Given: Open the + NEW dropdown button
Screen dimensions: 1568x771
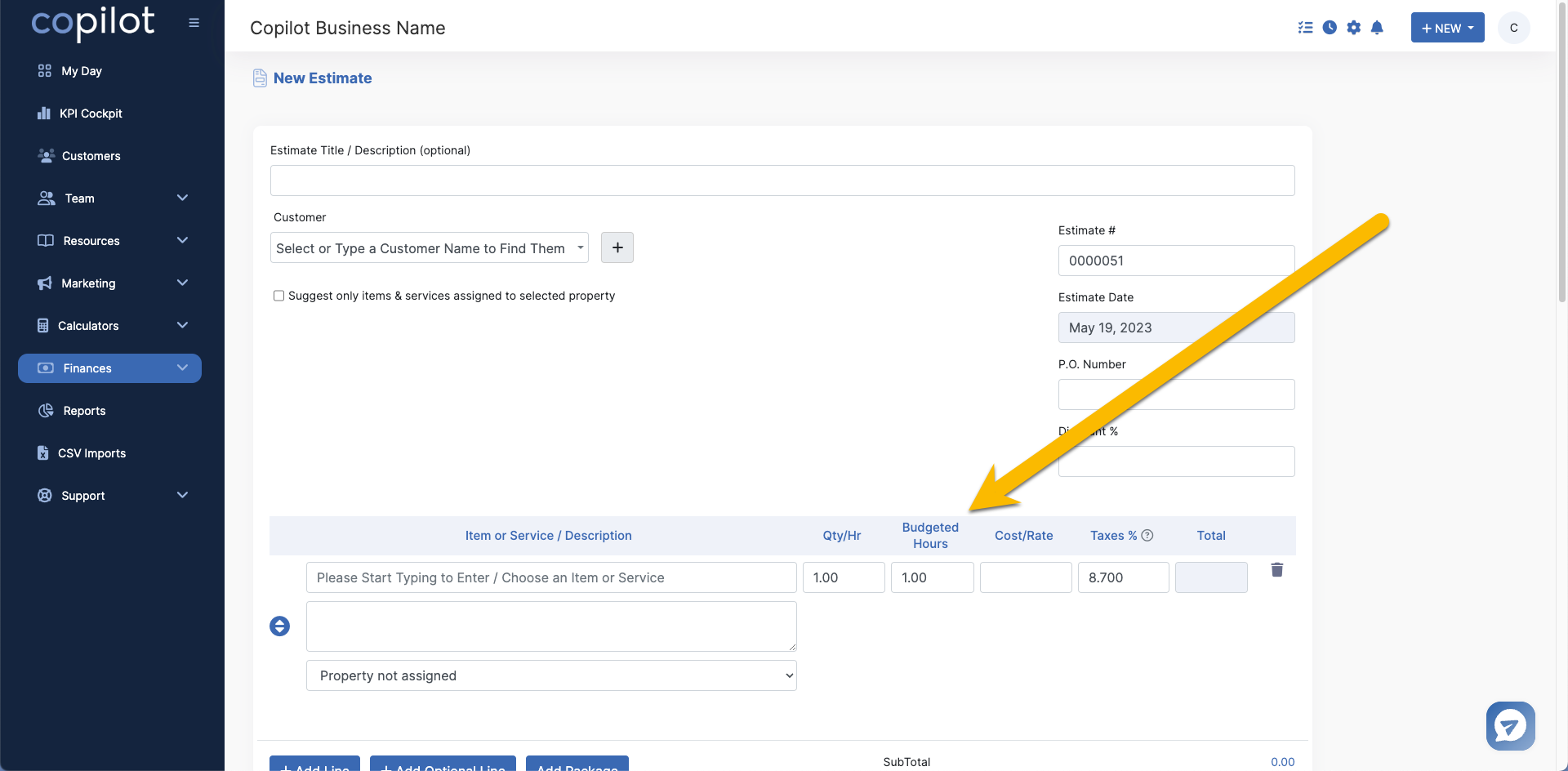Looking at the screenshot, I should click(x=1447, y=28).
